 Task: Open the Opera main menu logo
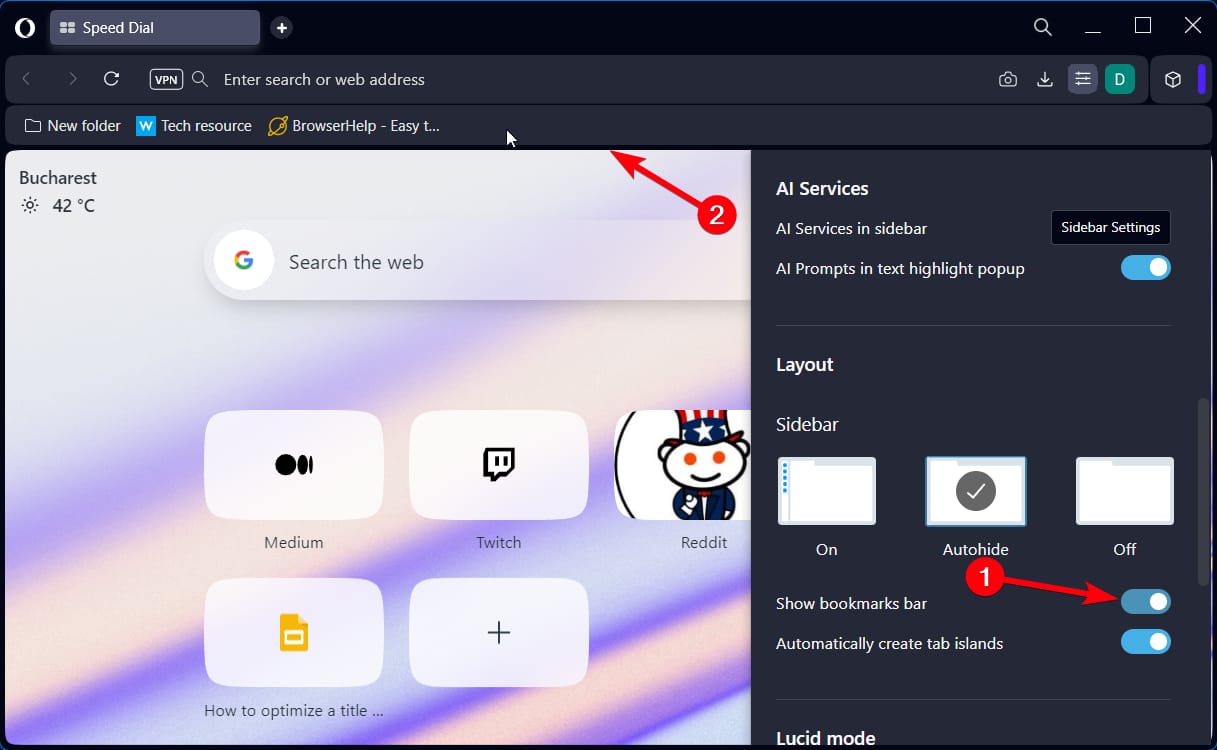point(25,28)
